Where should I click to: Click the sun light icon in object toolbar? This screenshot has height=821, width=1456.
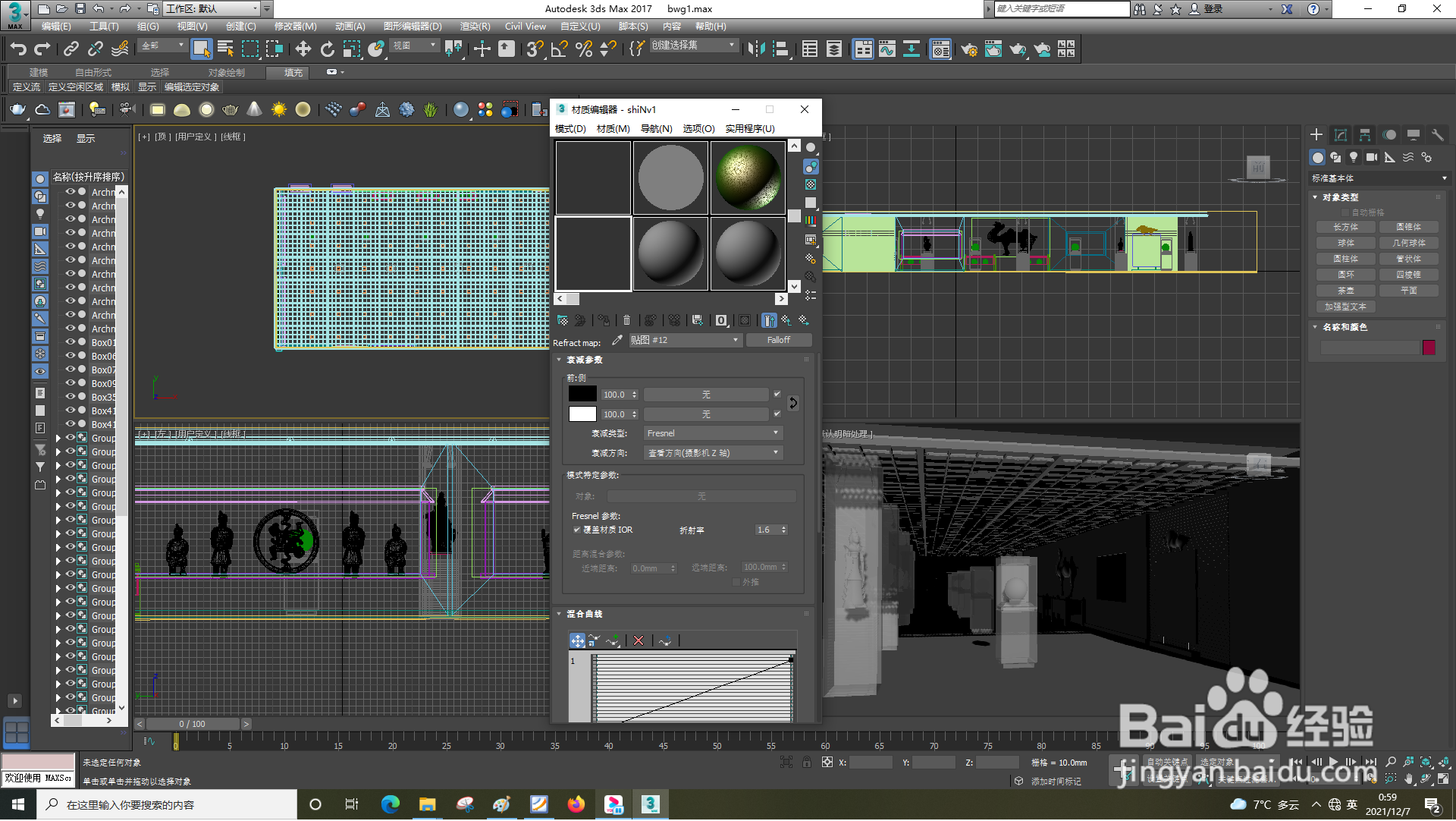tap(279, 110)
